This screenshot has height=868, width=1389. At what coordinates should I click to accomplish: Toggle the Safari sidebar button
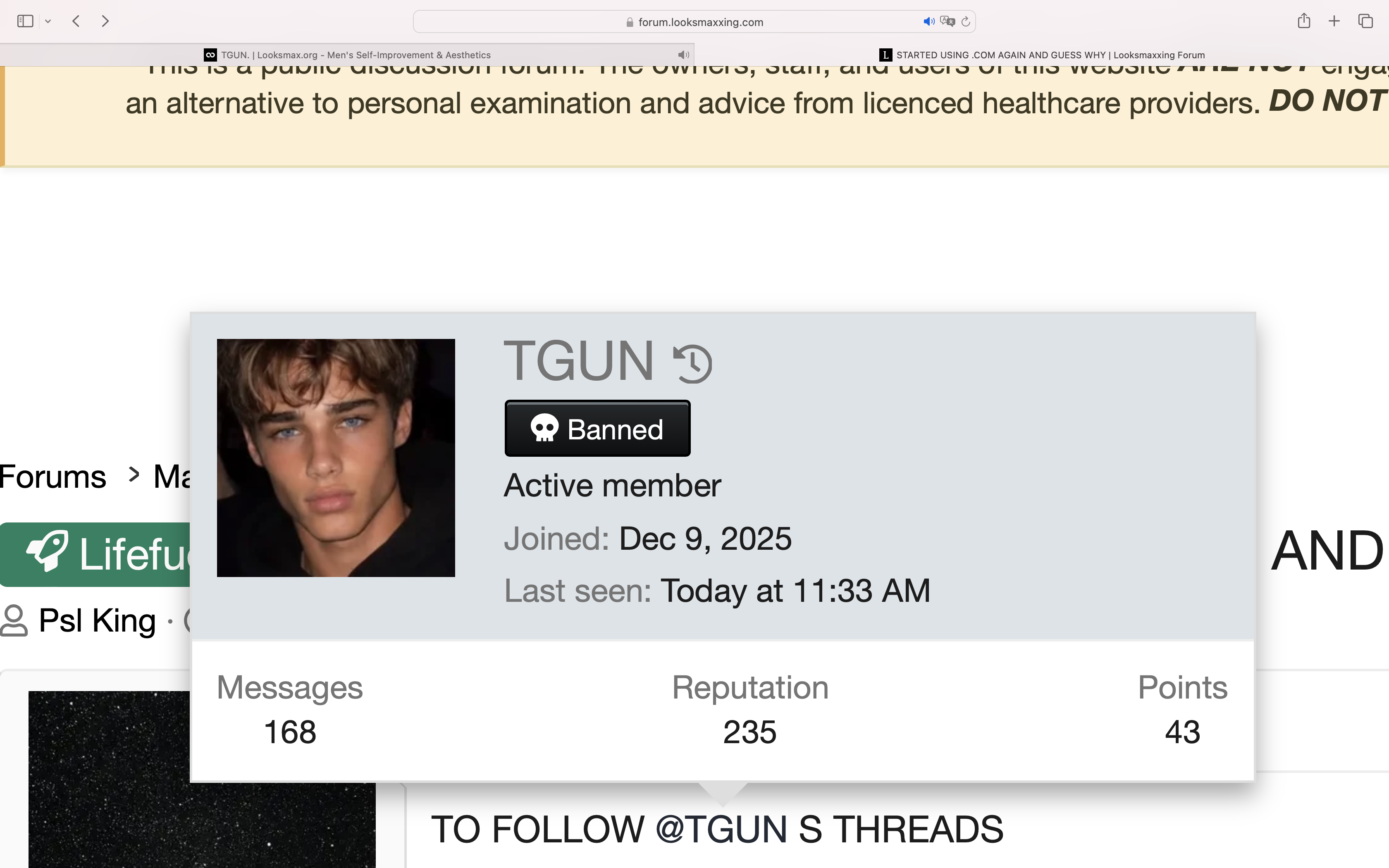[25, 21]
